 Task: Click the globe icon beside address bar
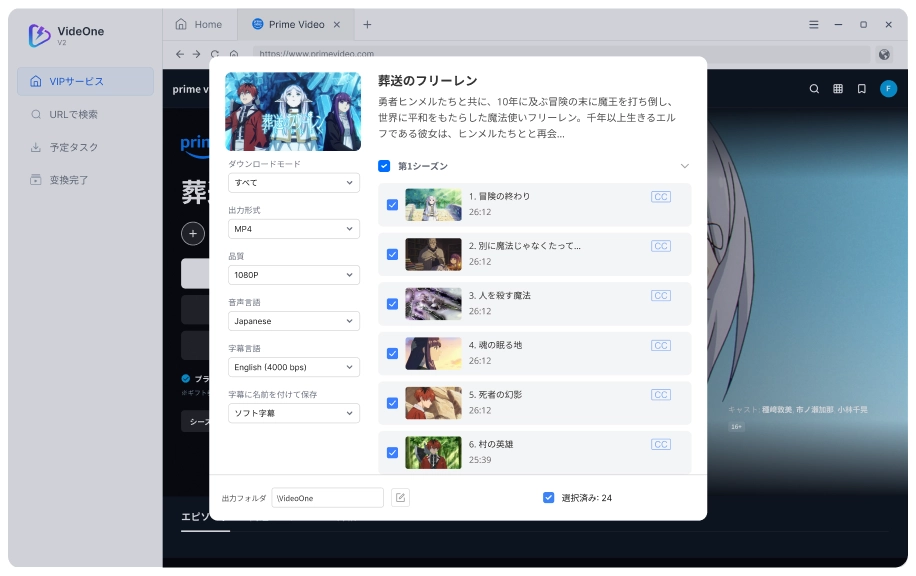tap(884, 54)
